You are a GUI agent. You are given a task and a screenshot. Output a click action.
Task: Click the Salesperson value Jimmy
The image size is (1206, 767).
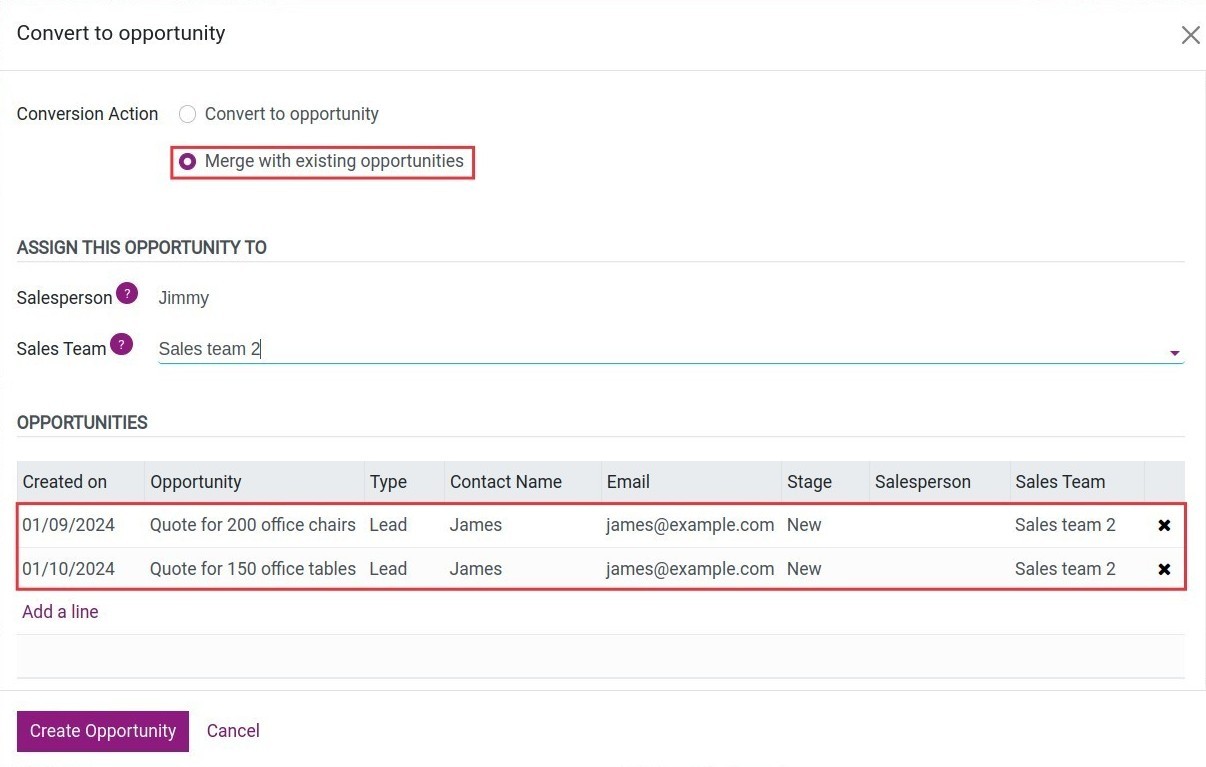[184, 298]
